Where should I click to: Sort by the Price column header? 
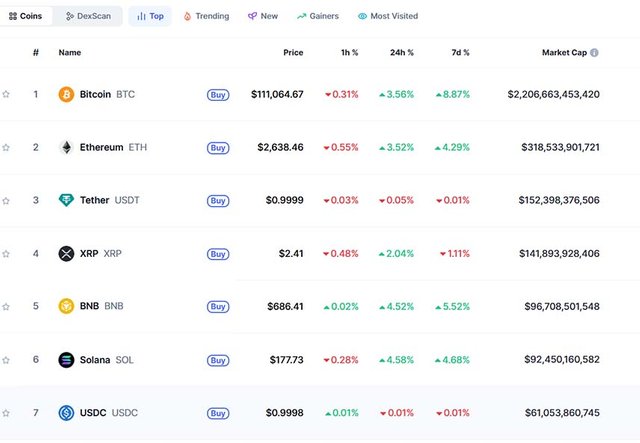293,52
